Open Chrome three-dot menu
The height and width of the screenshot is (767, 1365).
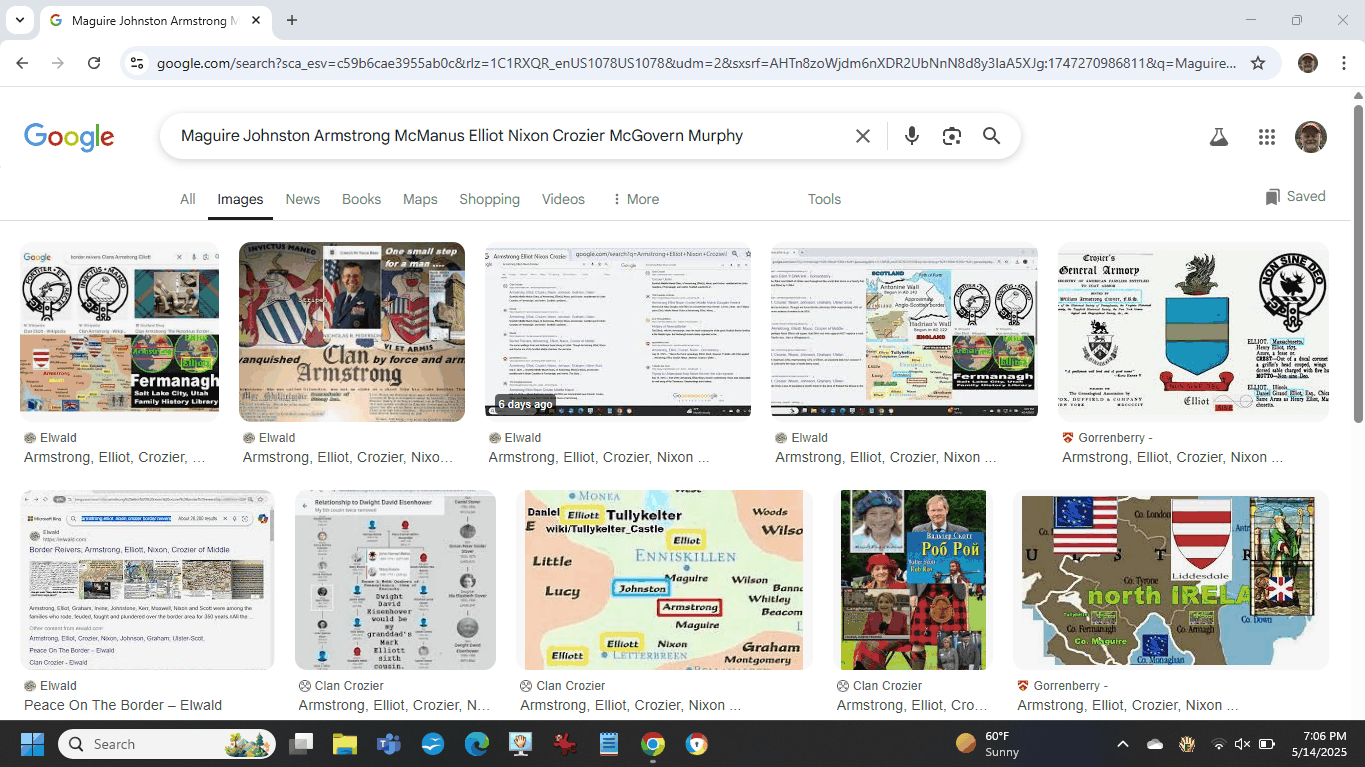tap(1343, 63)
